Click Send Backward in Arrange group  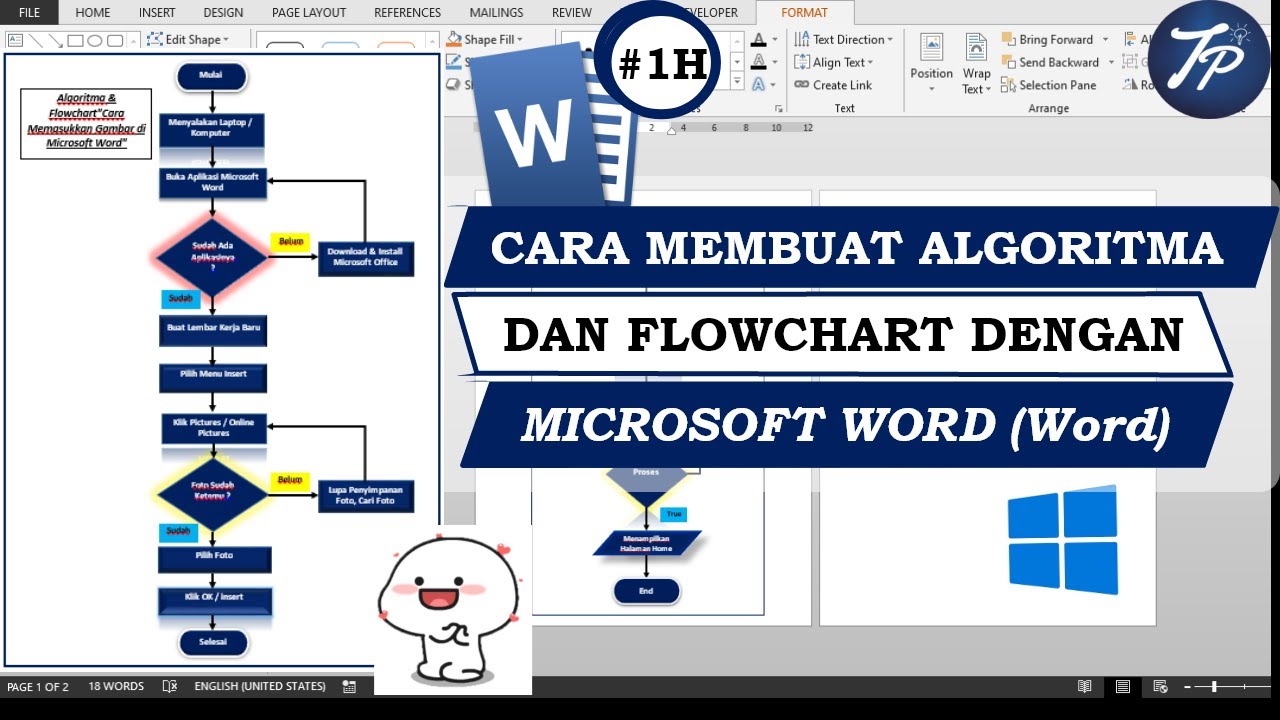pos(1050,62)
